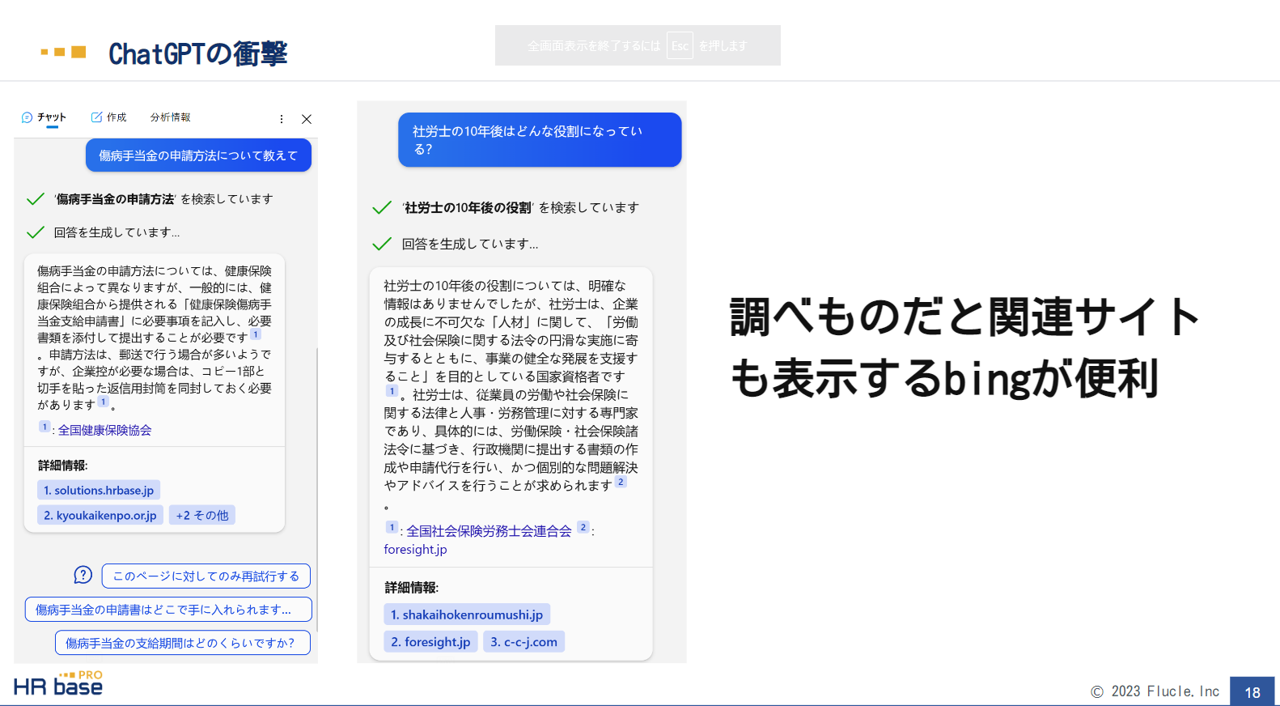Open source chip 2. foresight.jp
The height and width of the screenshot is (706, 1280).
[x=430, y=641]
